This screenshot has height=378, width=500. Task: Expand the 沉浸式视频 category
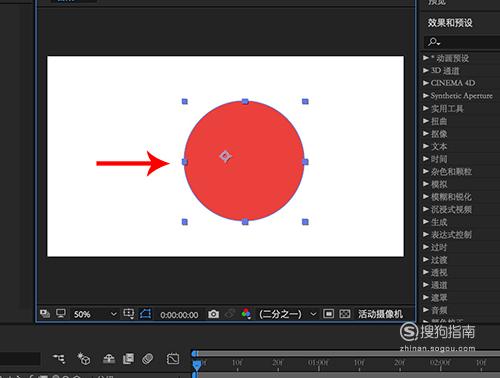pos(426,209)
